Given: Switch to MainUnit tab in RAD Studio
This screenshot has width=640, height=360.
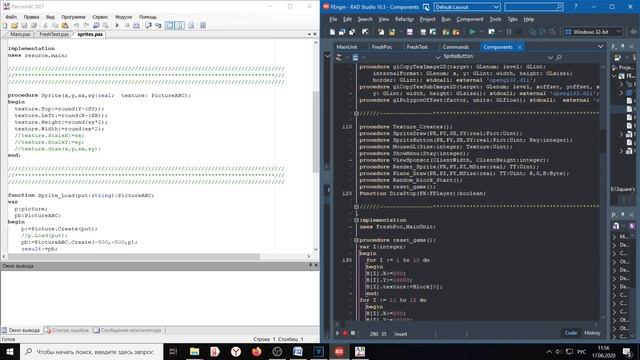Looking at the screenshot, I should 347,47.
